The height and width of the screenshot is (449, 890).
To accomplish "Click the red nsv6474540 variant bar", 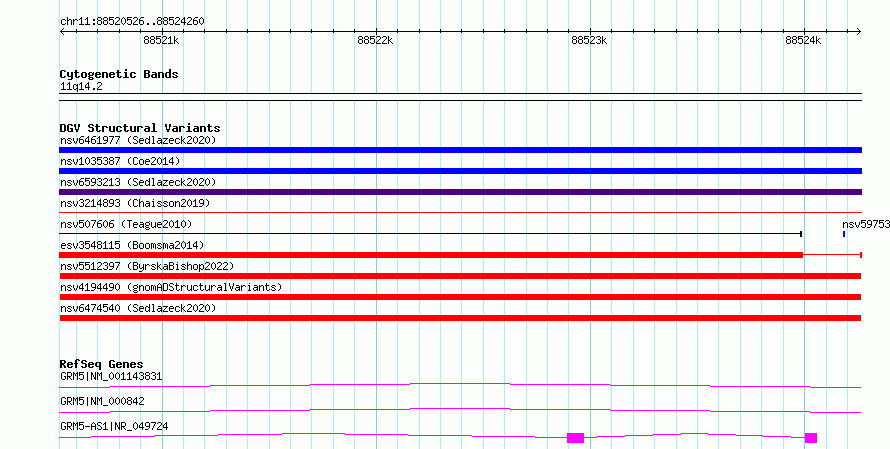I will tap(460, 318).
